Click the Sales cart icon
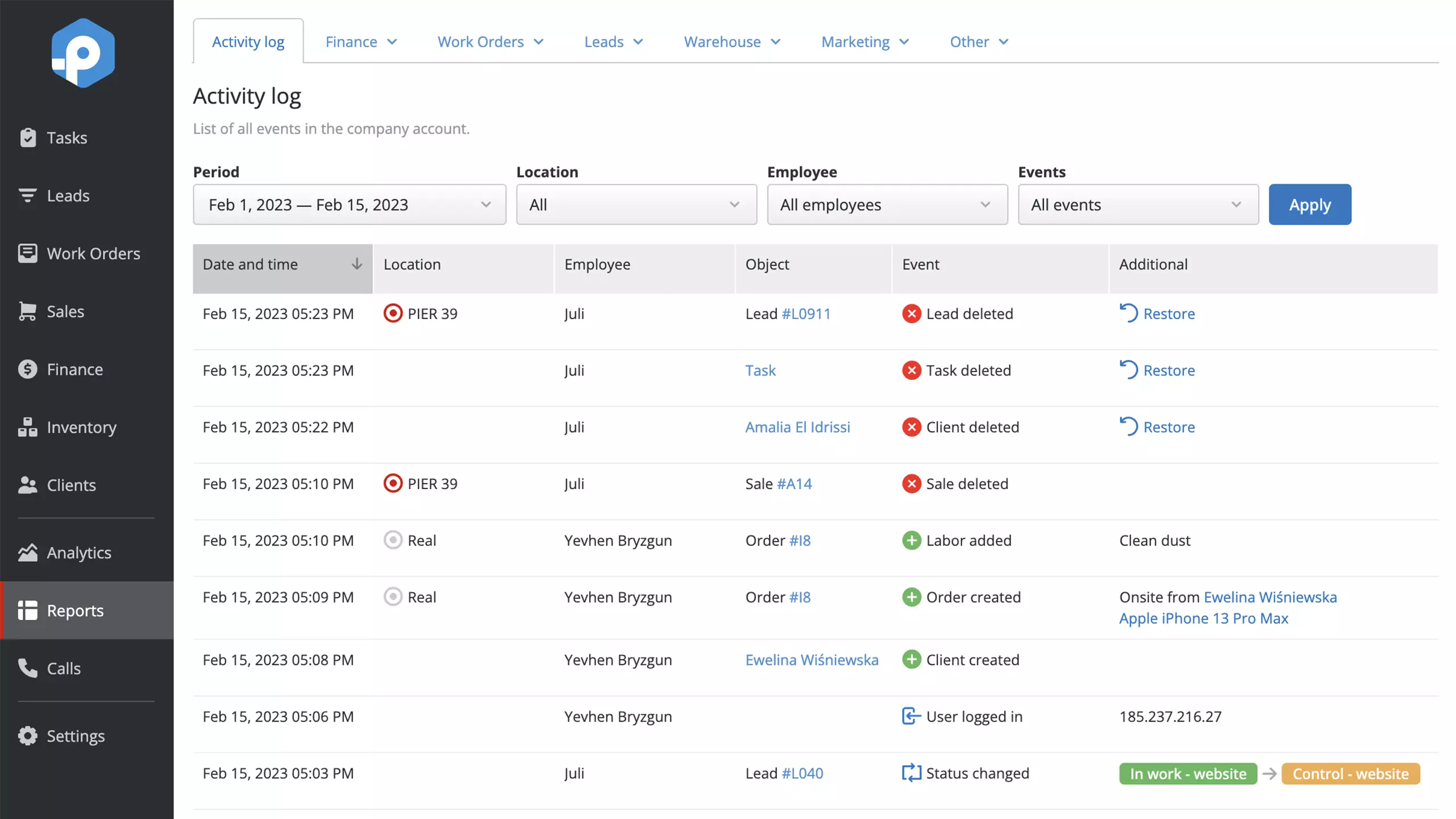1456x819 pixels. click(27, 311)
